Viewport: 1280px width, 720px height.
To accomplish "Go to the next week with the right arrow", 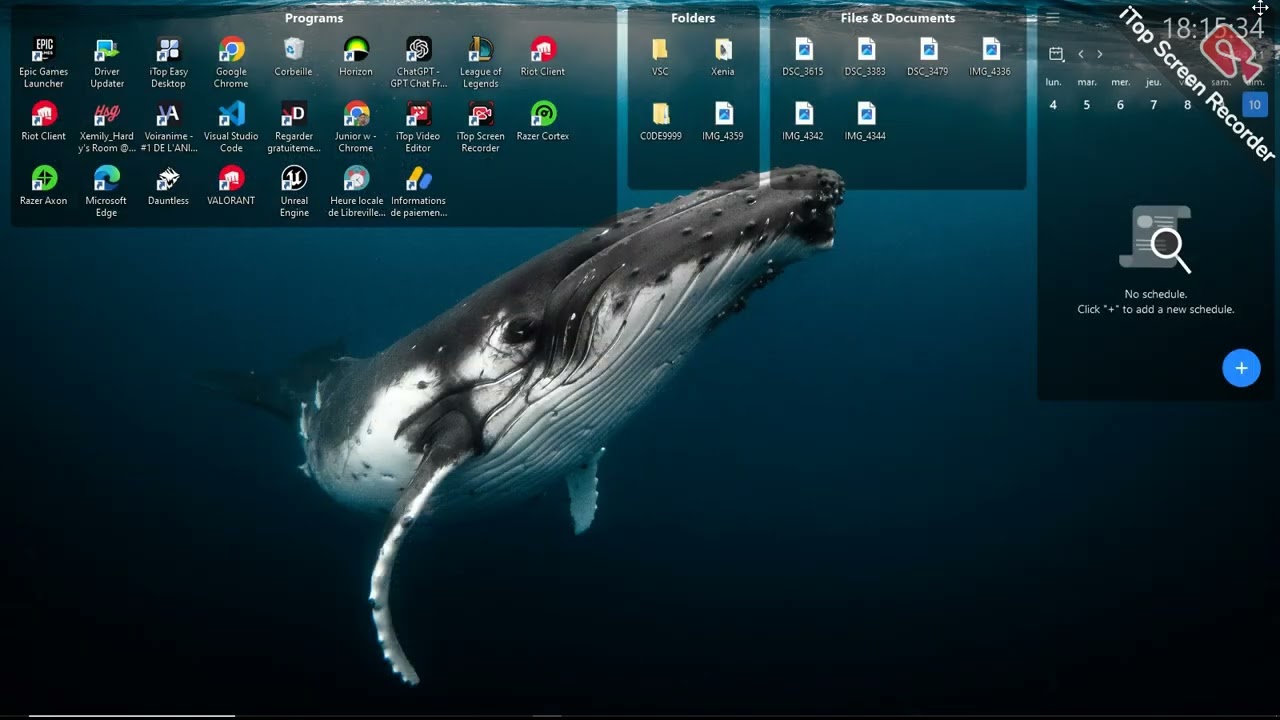I will (x=1100, y=54).
